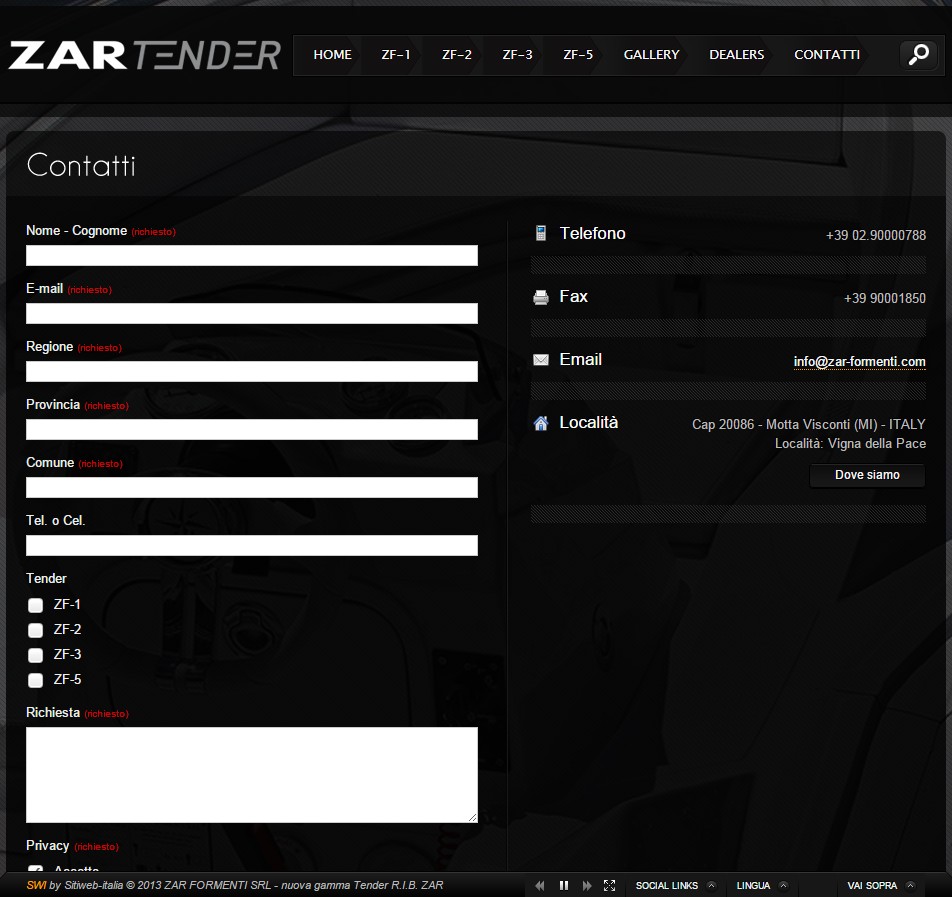
Task: Click the +39 02.90000788 phone number
Action: tap(876, 236)
